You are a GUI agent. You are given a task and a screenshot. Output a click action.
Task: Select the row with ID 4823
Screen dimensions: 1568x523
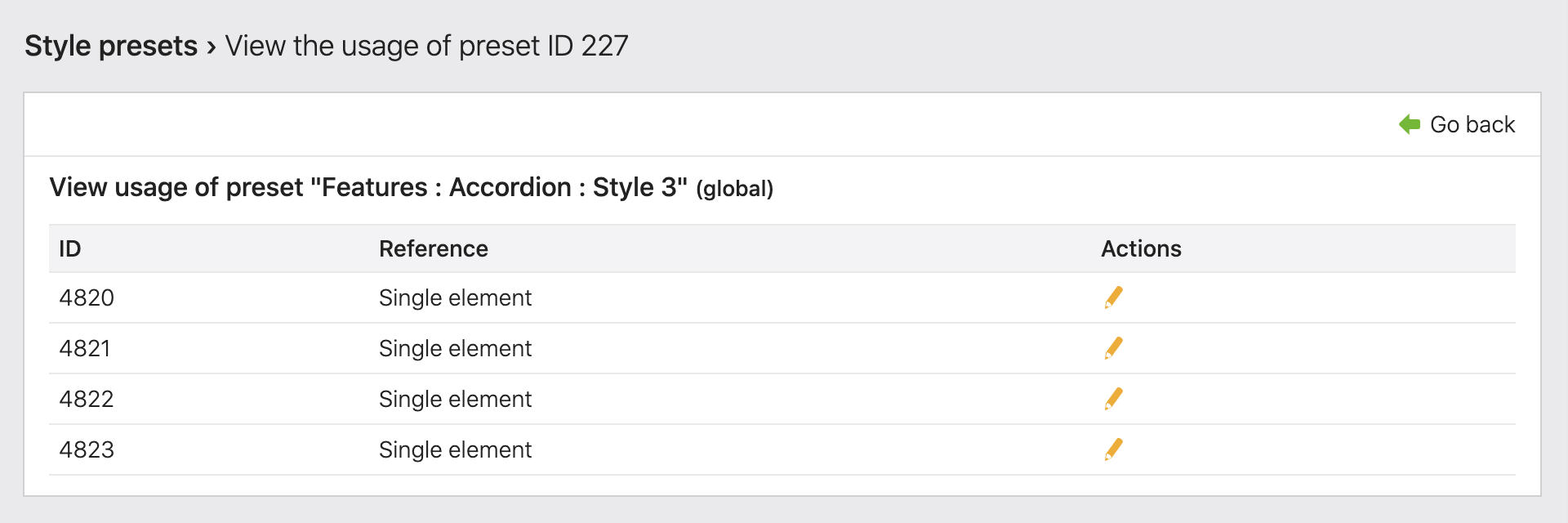coord(86,449)
